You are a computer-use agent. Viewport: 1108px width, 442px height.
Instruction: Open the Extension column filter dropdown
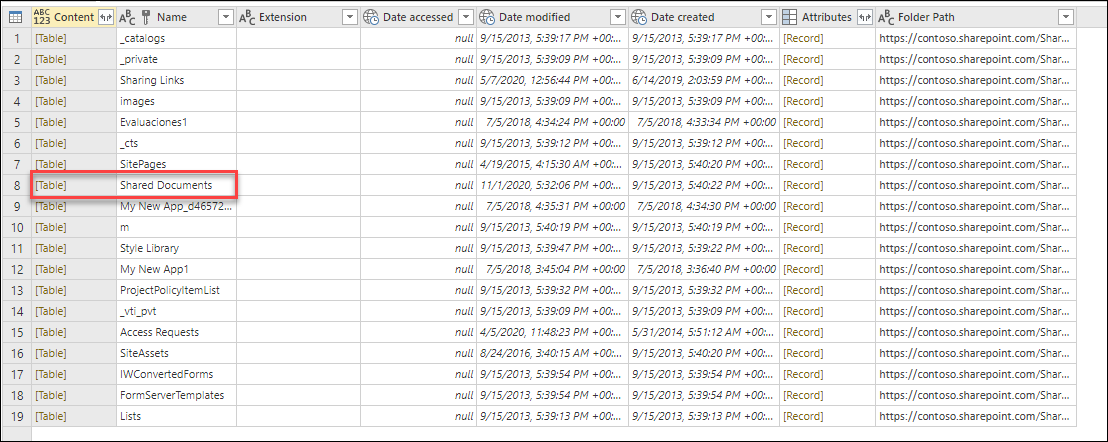pos(349,17)
